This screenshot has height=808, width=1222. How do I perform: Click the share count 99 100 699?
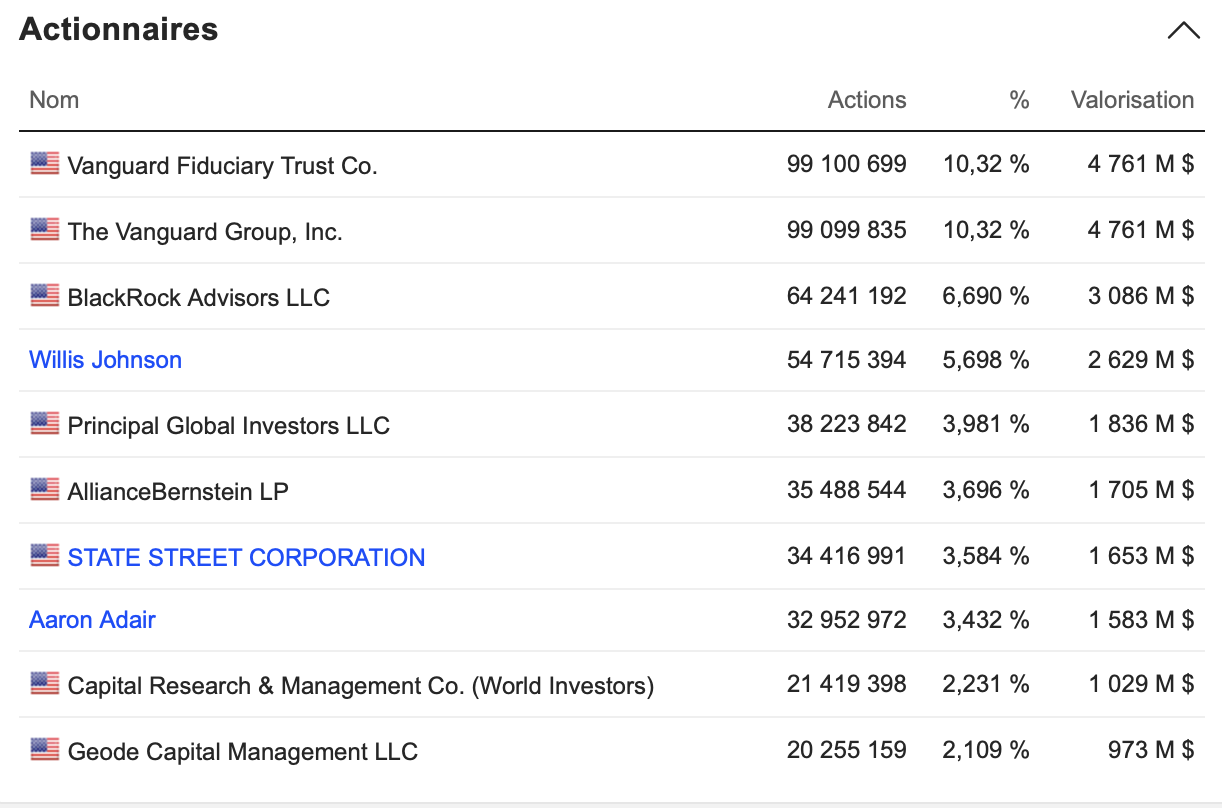[x=847, y=164]
